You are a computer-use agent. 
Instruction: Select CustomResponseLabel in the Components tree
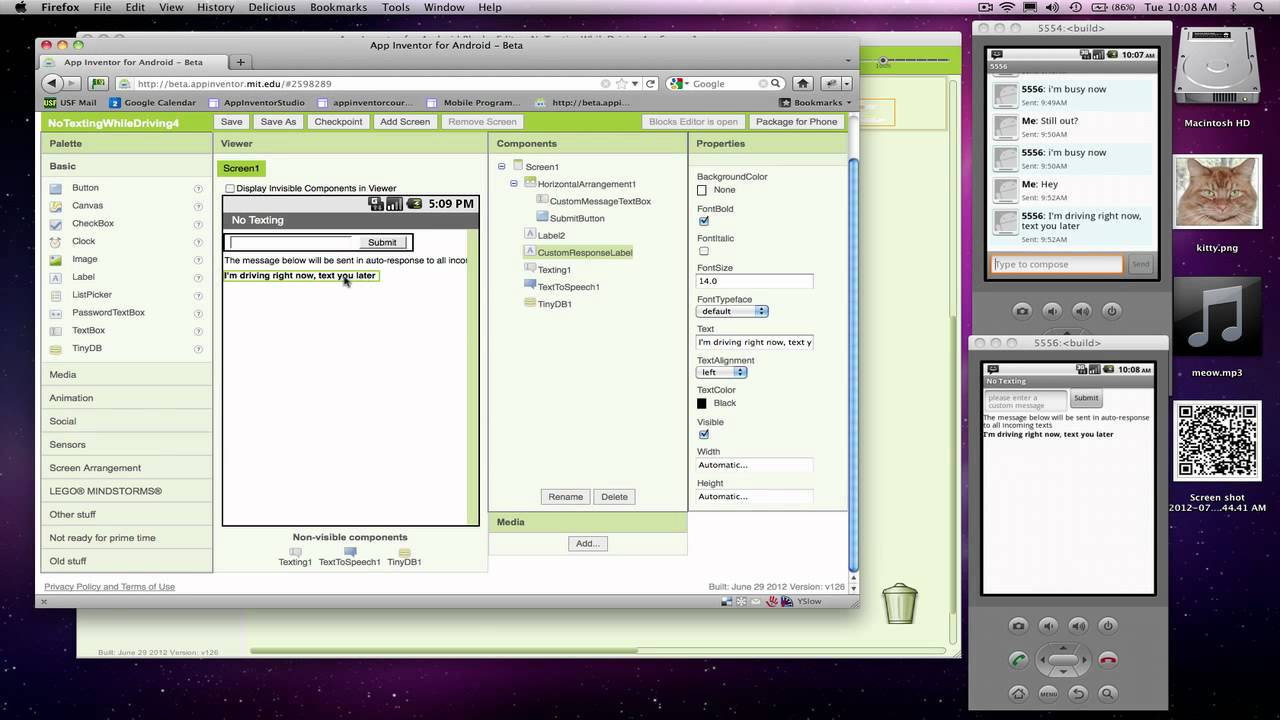pyautogui.click(x=585, y=253)
